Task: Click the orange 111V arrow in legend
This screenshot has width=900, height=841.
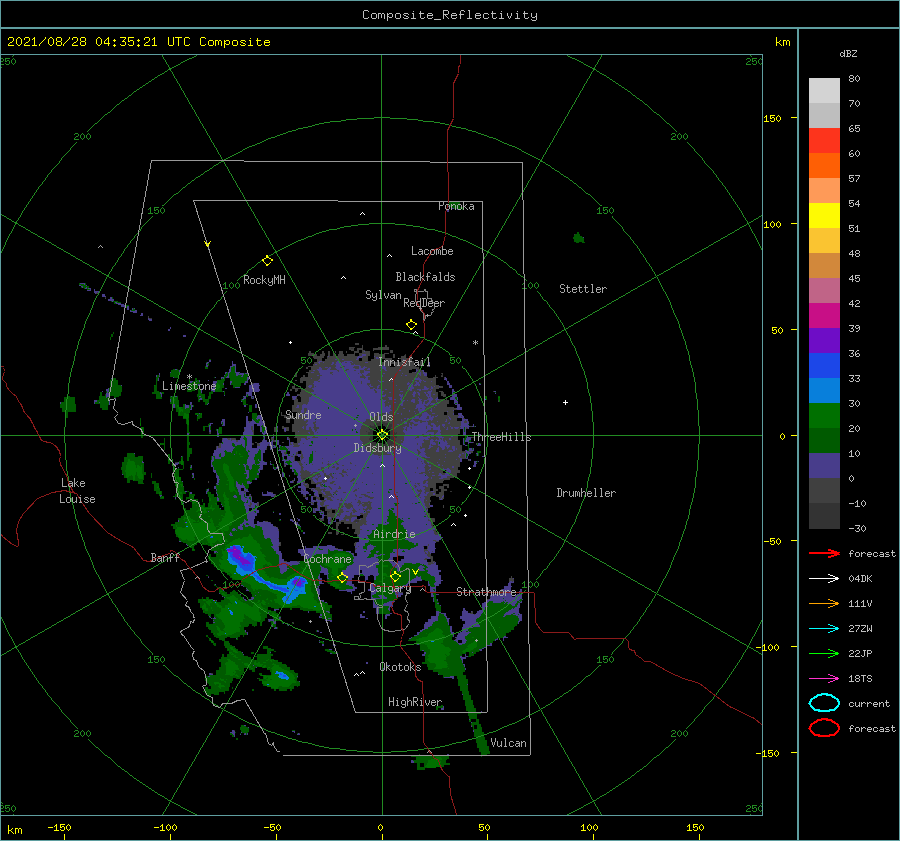Action: point(824,603)
